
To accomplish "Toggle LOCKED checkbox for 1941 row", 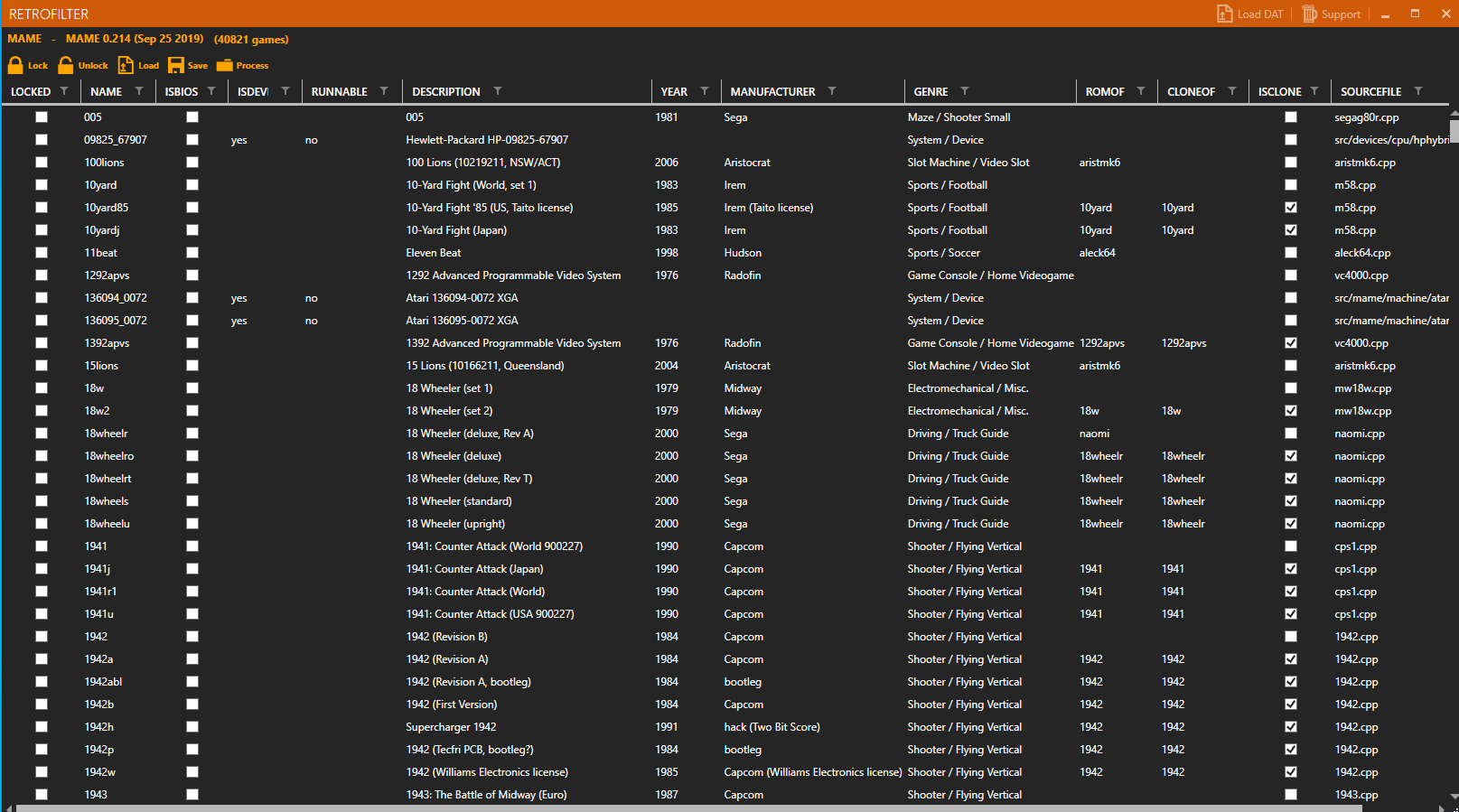I will point(42,546).
